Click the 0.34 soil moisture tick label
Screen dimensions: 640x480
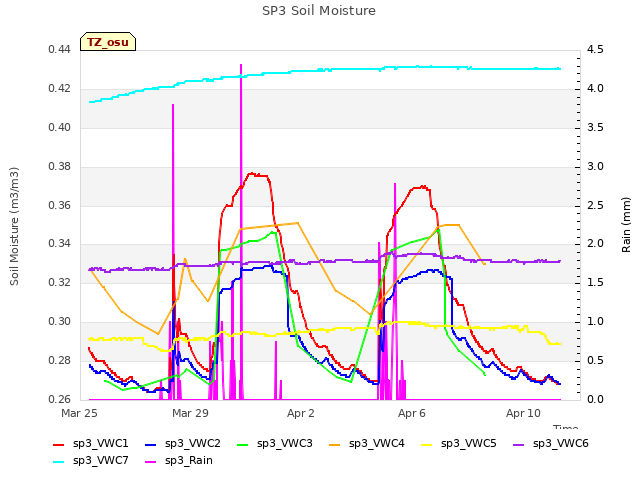pyautogui.click(x=59, y=244)
